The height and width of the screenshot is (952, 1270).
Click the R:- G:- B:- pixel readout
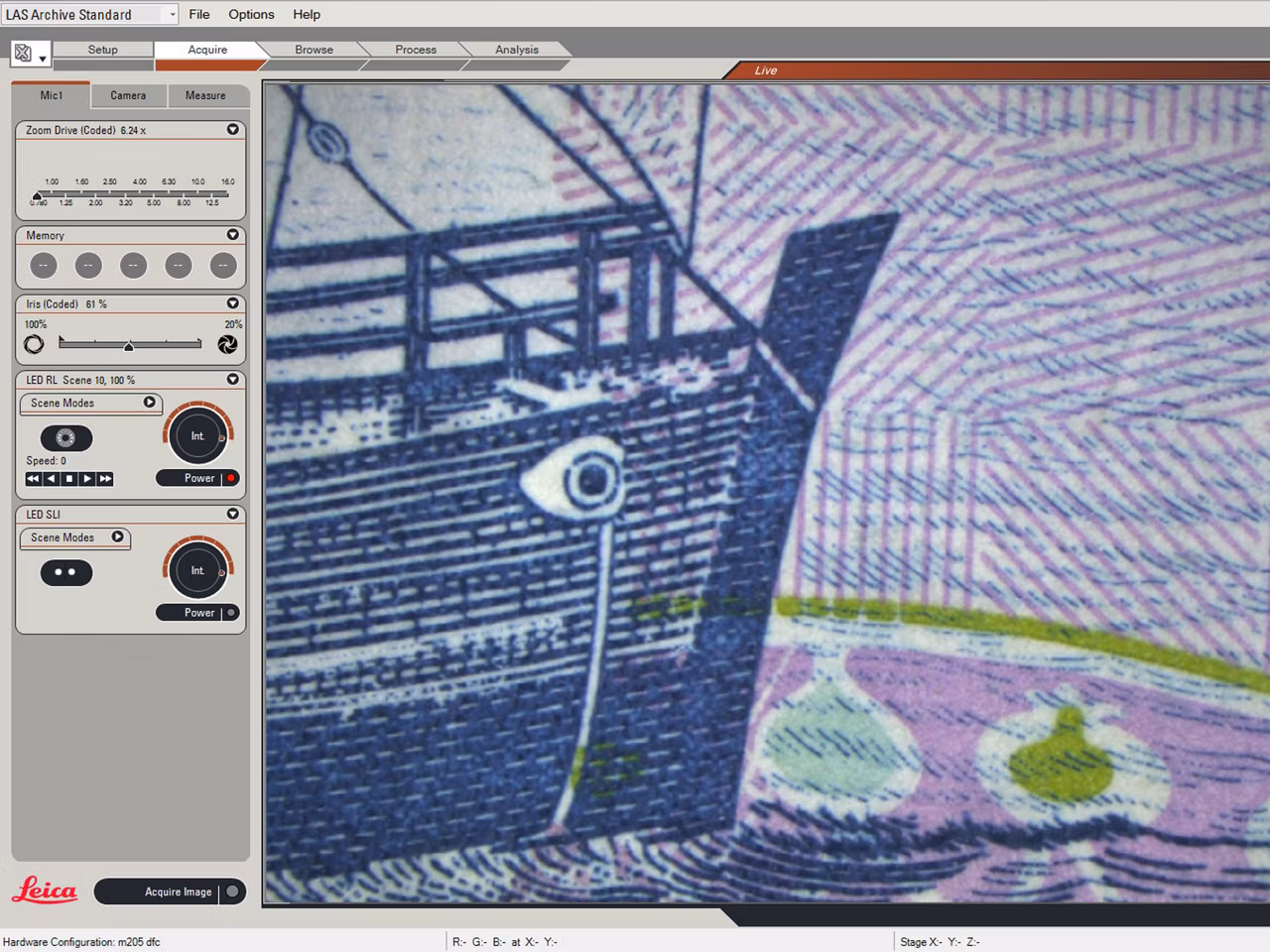click(505, 942)
